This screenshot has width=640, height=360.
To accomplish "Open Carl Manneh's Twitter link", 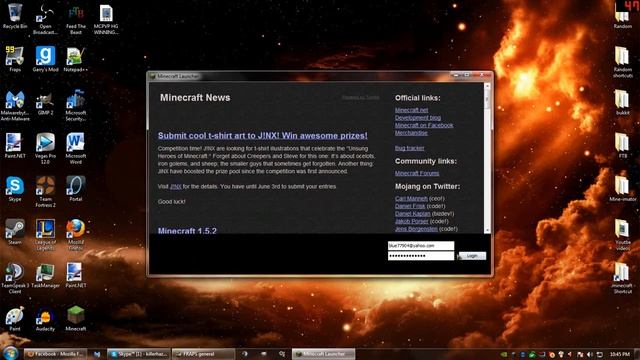I will 411,198.
